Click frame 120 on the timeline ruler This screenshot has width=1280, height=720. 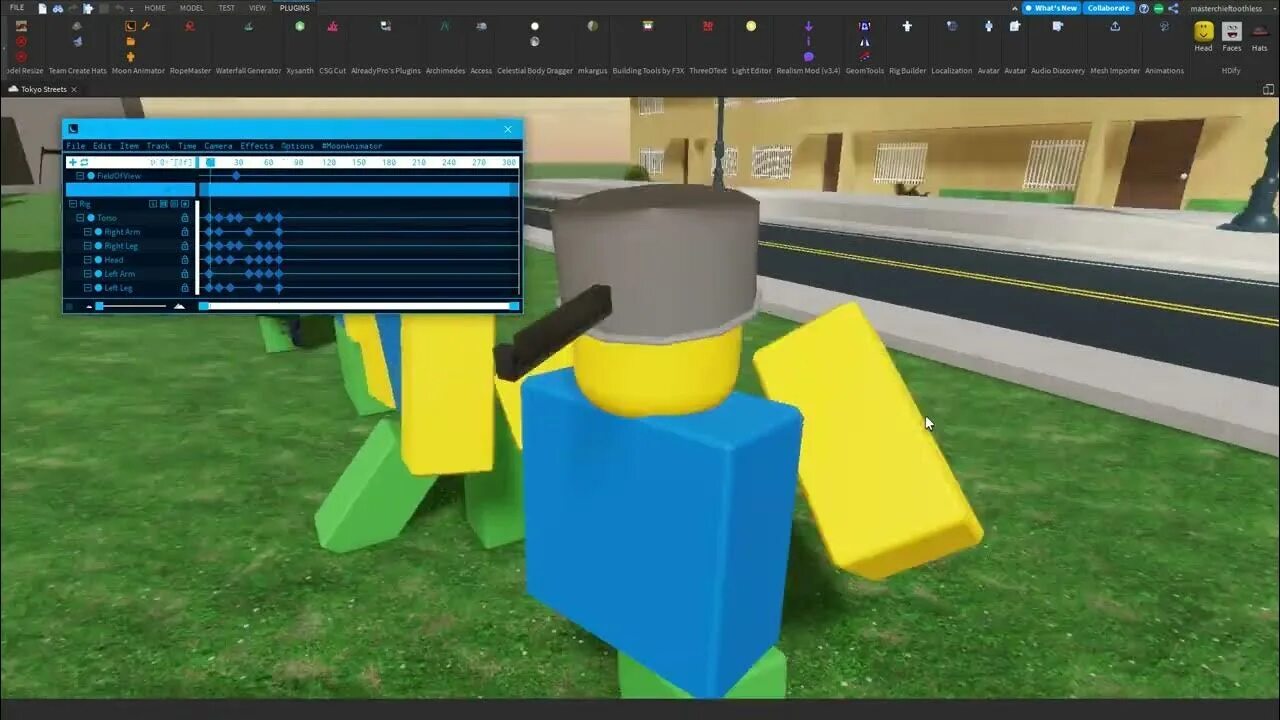pyautogui.click(x=328, y=162)
